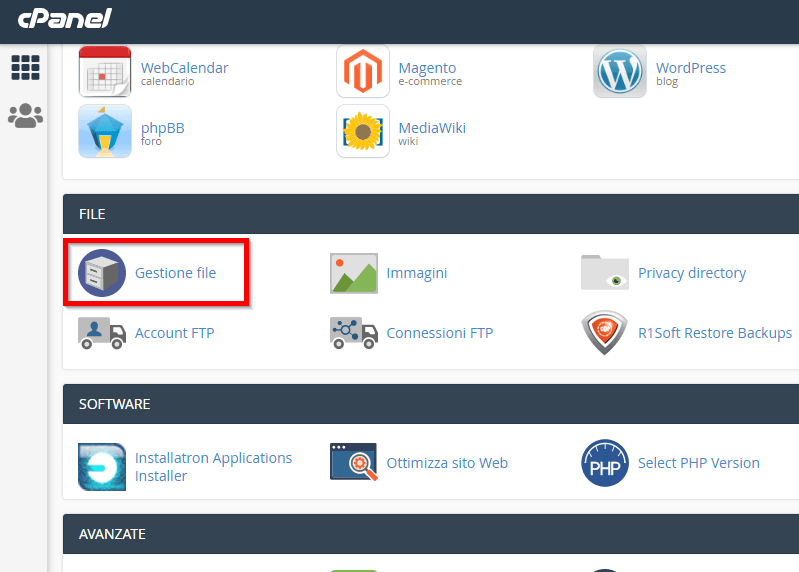This screenshot has width=799, height=572.
Task: Open Installatron Applications Installer link
Action: (213, 467)
